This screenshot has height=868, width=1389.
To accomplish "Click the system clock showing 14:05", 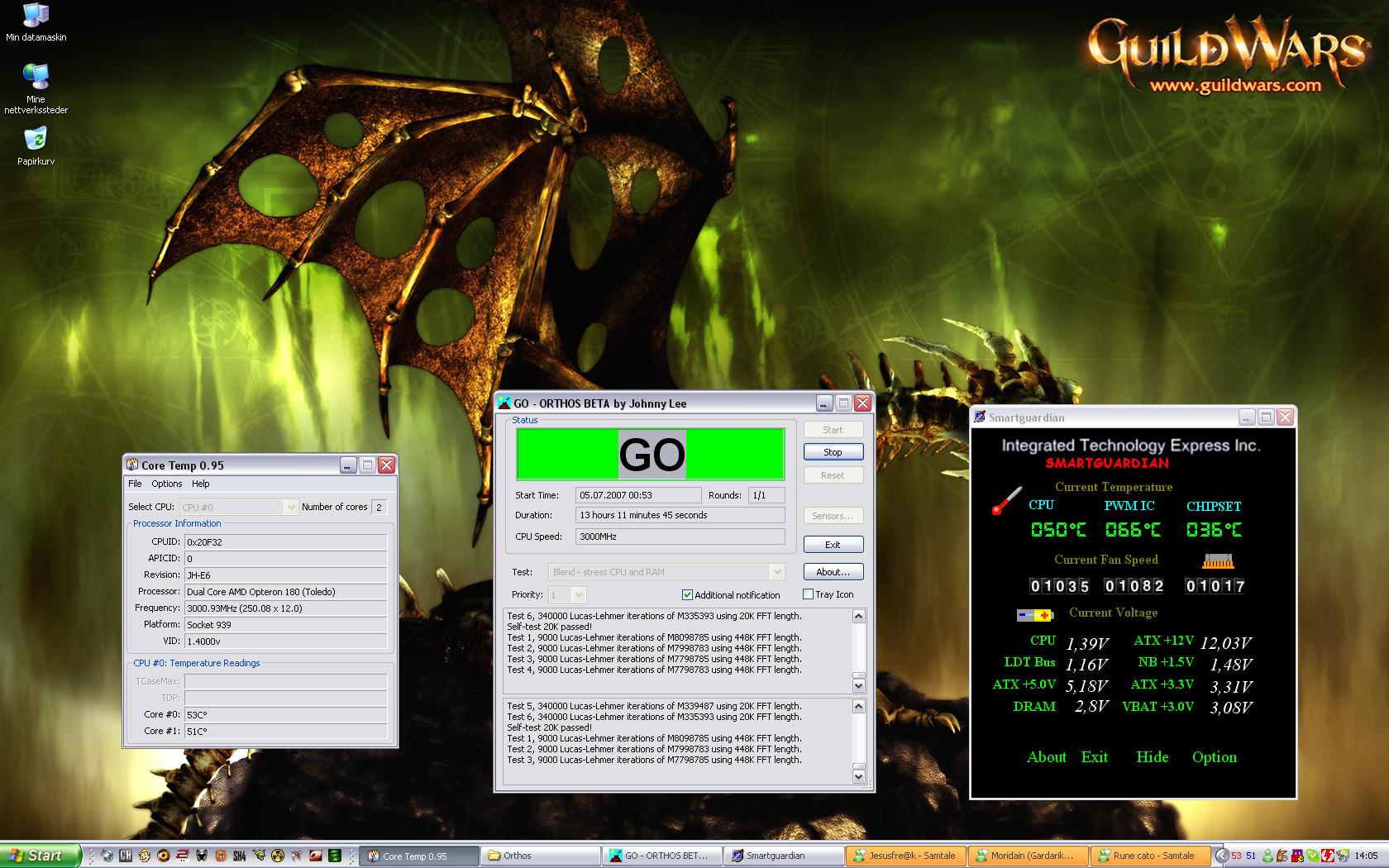I will click(1366, 856).
